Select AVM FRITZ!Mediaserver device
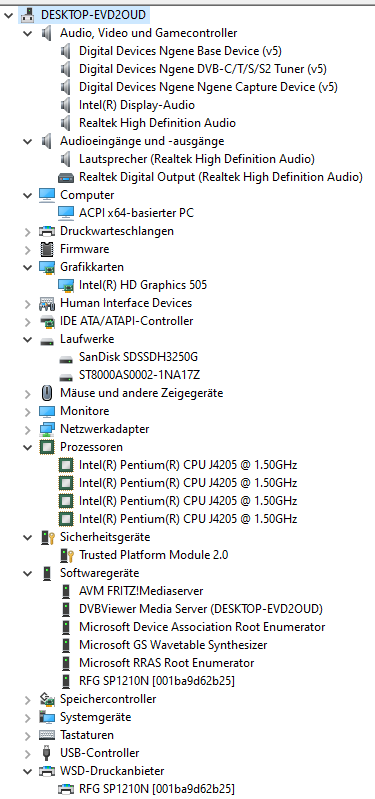The image size is (375, 799). point(141,591)
